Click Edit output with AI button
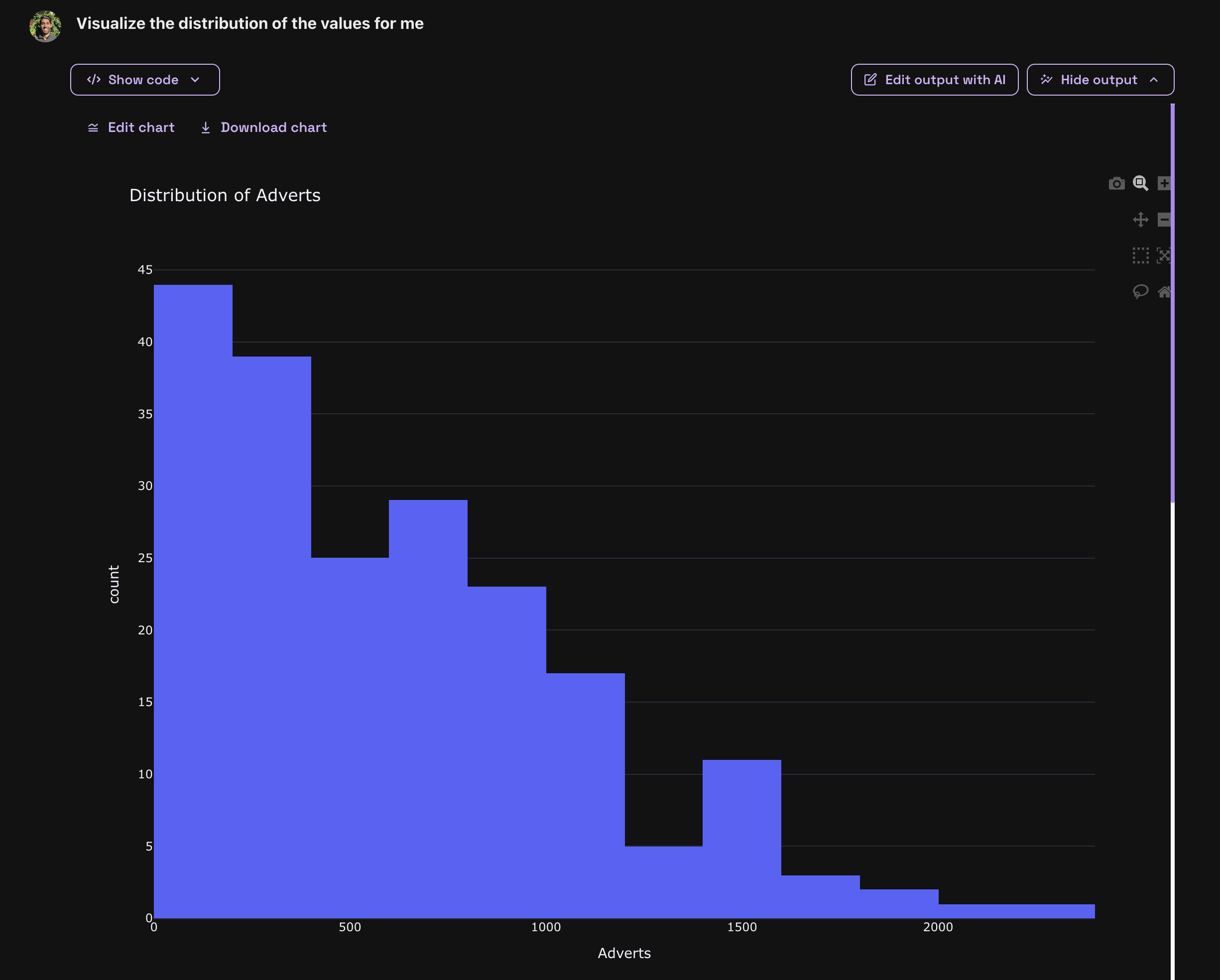Screen dimensions: 1220x980 (x=934, y=80)
